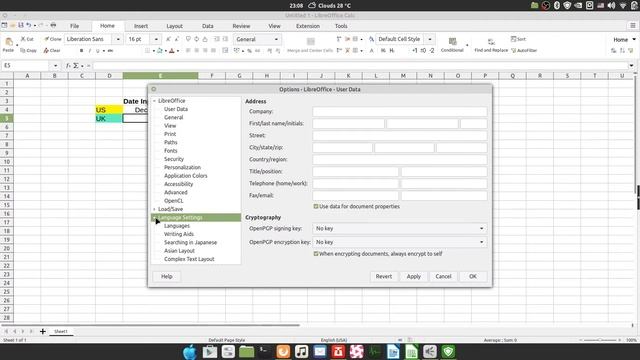Switch to the Review tab

point(241,26)
